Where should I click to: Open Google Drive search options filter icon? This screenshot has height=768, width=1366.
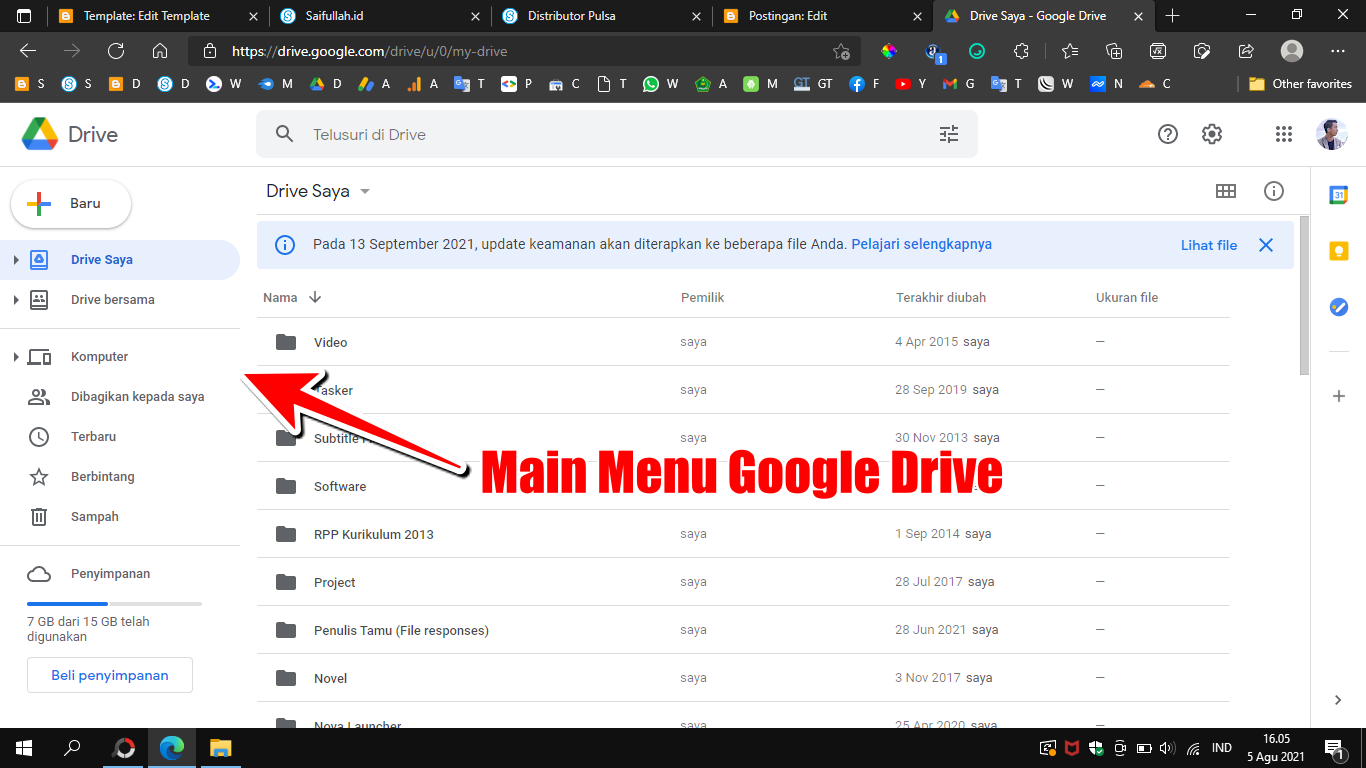(x=949, y=134)
